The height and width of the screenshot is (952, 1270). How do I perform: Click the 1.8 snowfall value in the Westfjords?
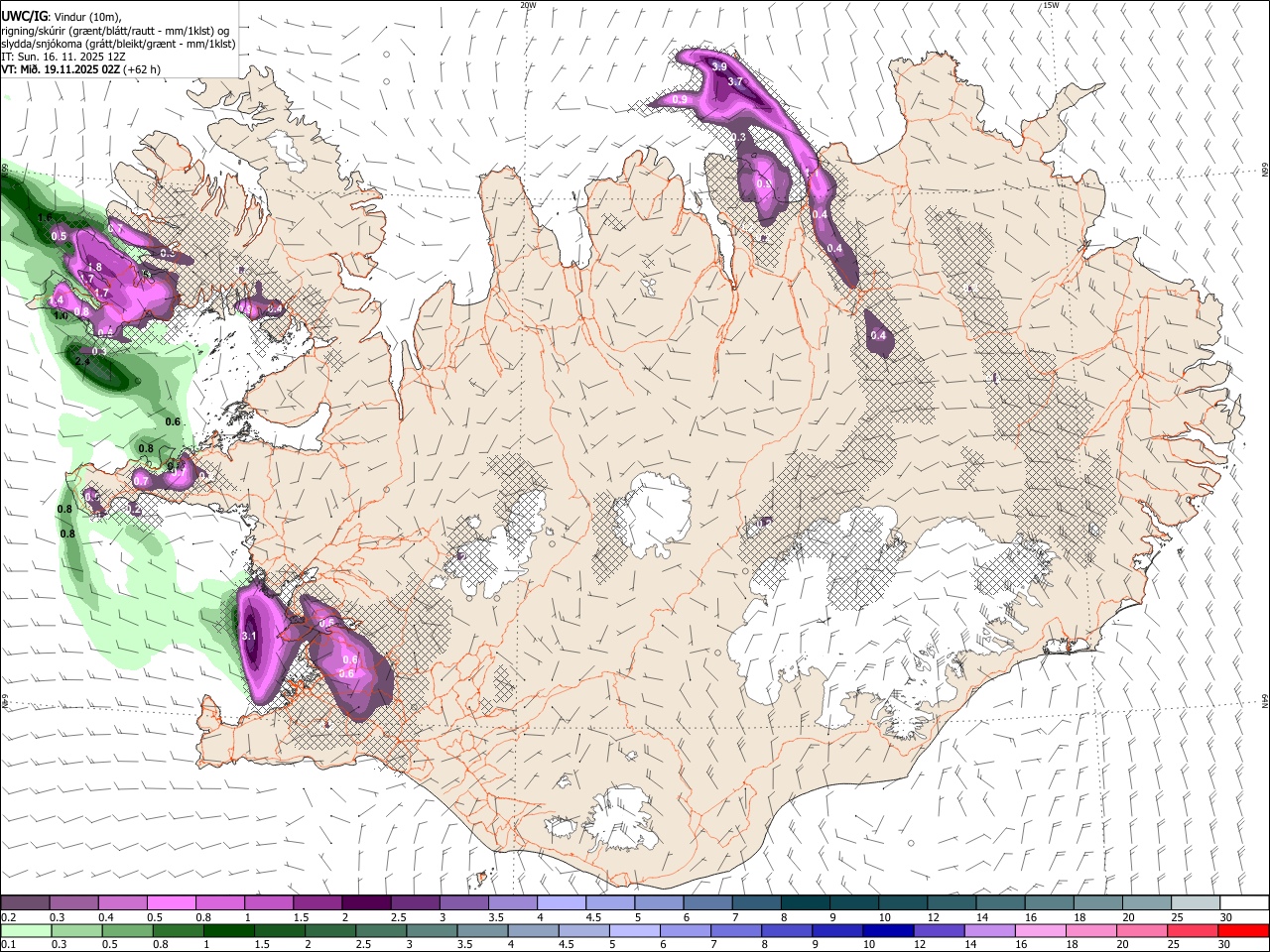point(95,267)
